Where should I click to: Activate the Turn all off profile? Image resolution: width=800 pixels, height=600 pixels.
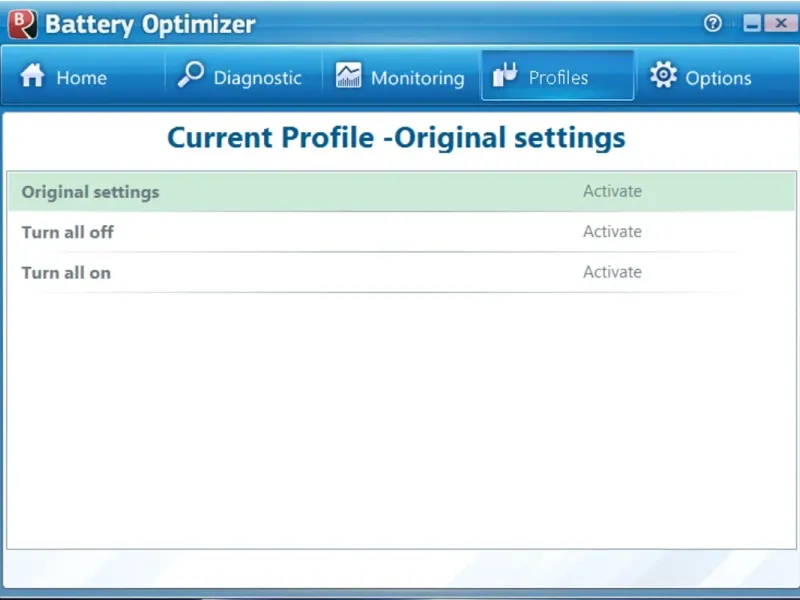tap(612, 232)
